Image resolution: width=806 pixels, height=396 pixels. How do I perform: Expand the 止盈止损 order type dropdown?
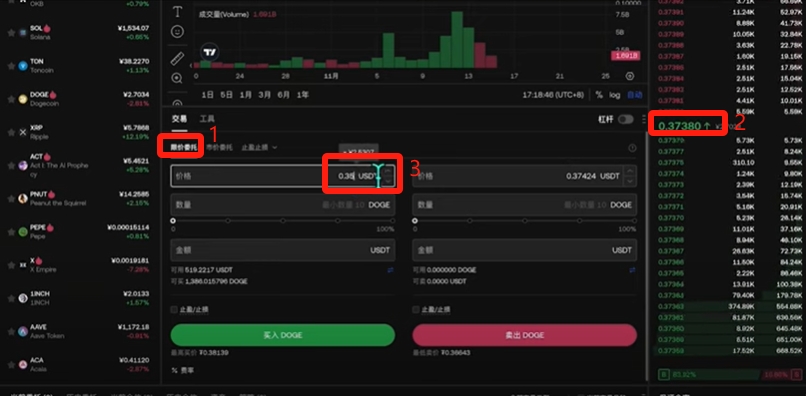[x=259, y=148]
